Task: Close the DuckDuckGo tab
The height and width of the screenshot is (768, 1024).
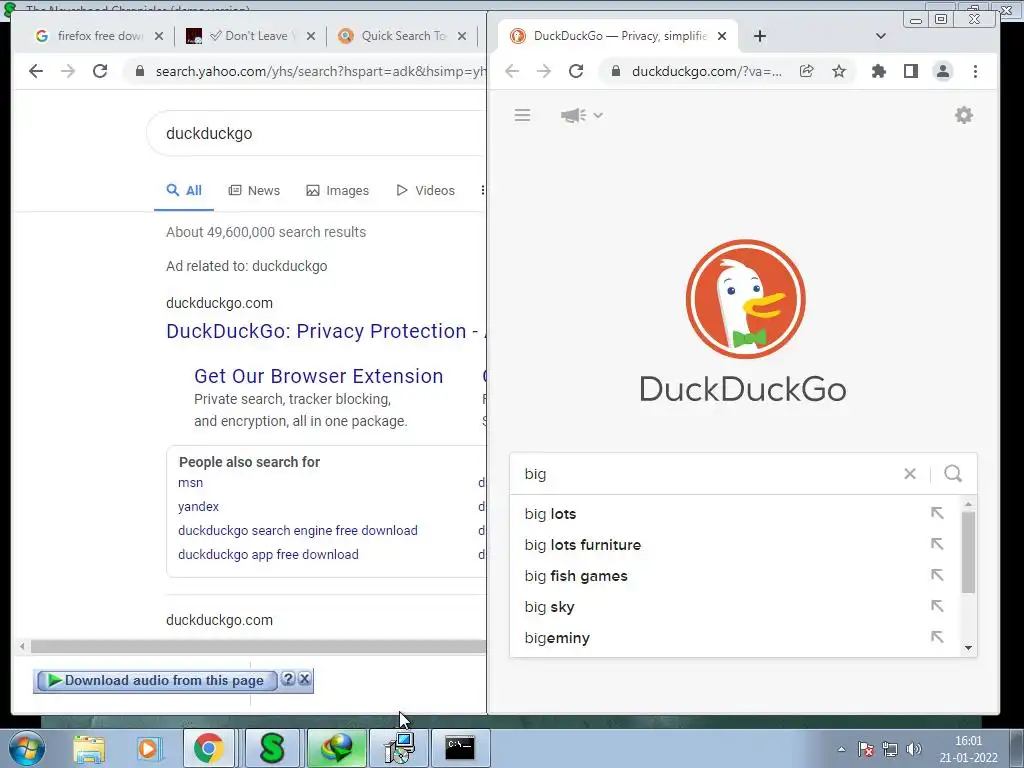Action: coord(722,36)
